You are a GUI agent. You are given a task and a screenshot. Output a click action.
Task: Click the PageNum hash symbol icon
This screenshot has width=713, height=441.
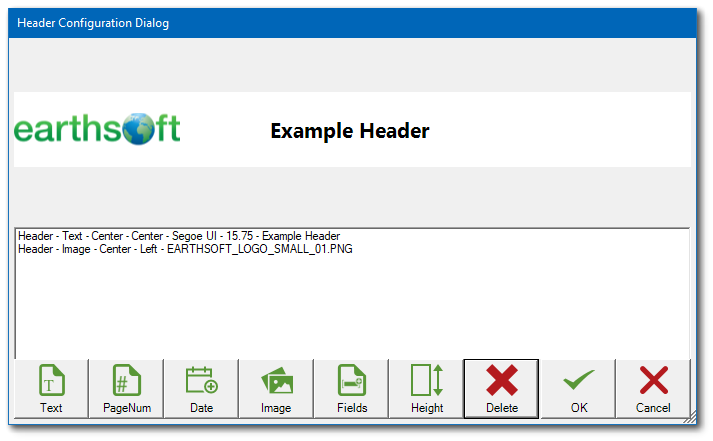(126, 381)
